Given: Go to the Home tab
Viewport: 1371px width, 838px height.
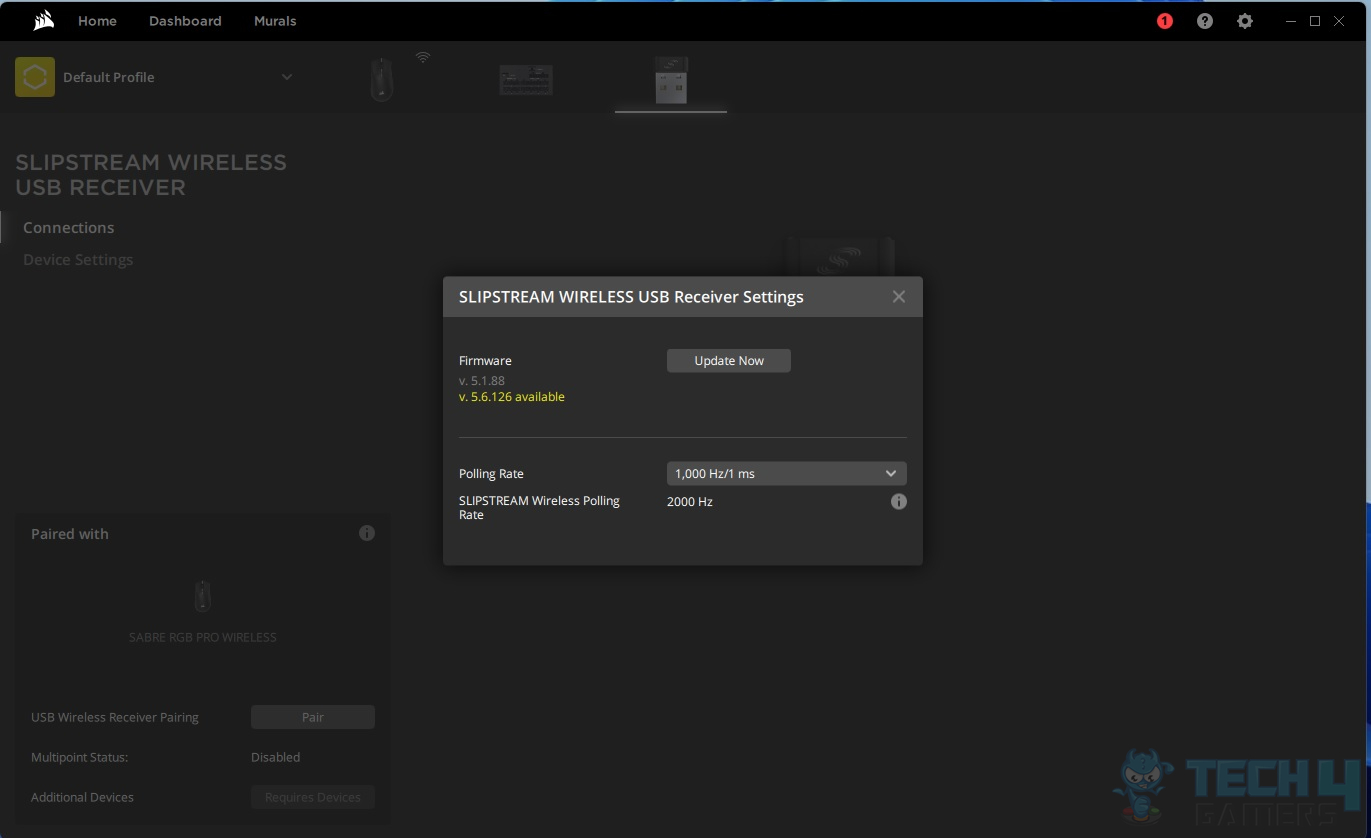Looking at the screenshot, I should 97,21.
